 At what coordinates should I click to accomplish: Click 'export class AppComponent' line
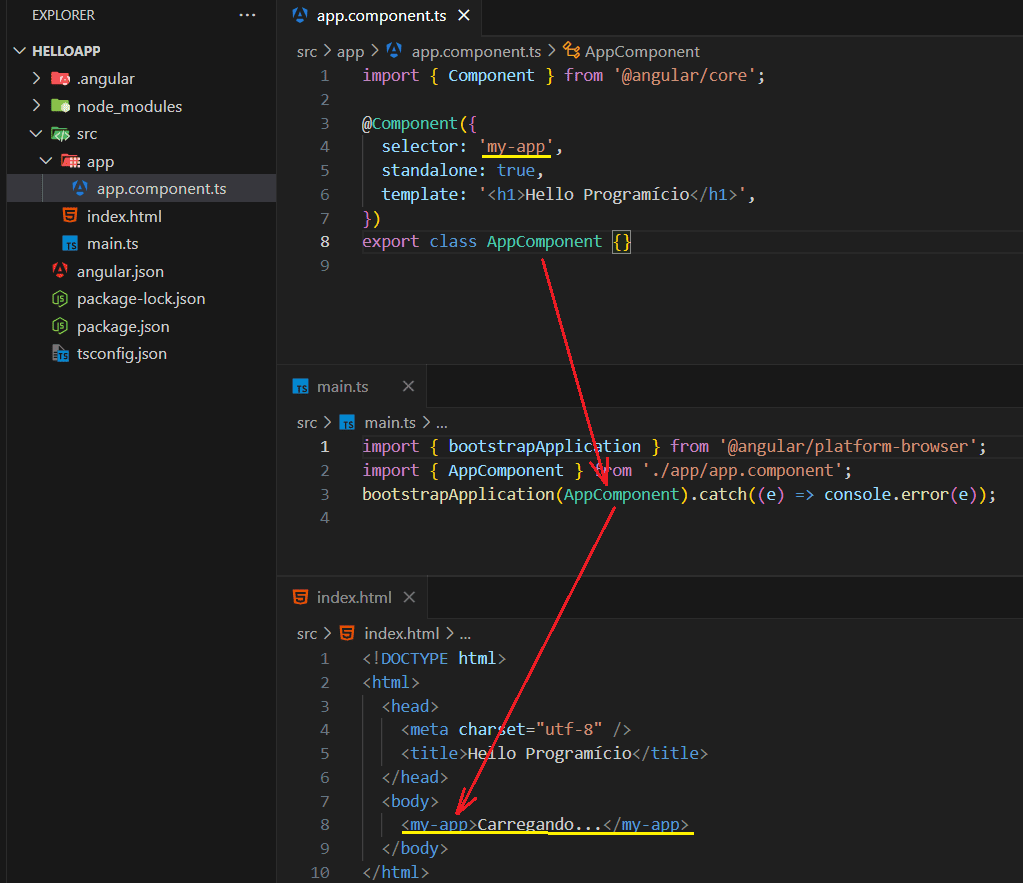click(x=496, y=241)
